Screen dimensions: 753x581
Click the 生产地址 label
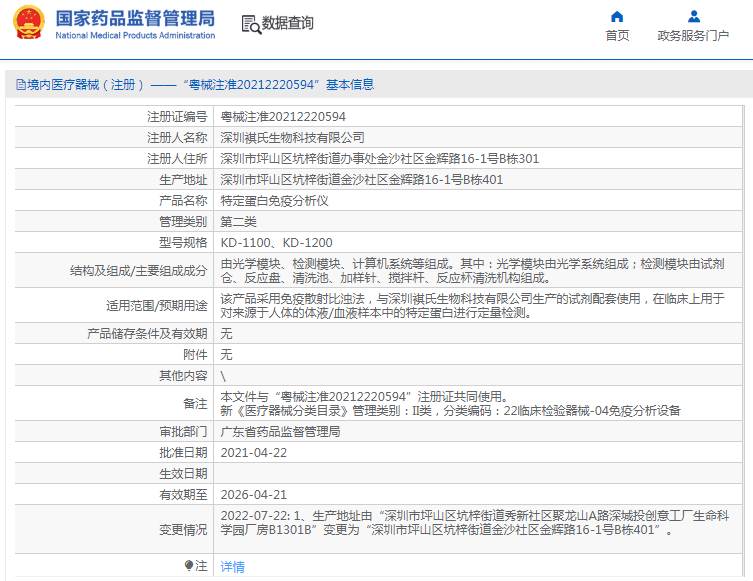coord(183,180)
